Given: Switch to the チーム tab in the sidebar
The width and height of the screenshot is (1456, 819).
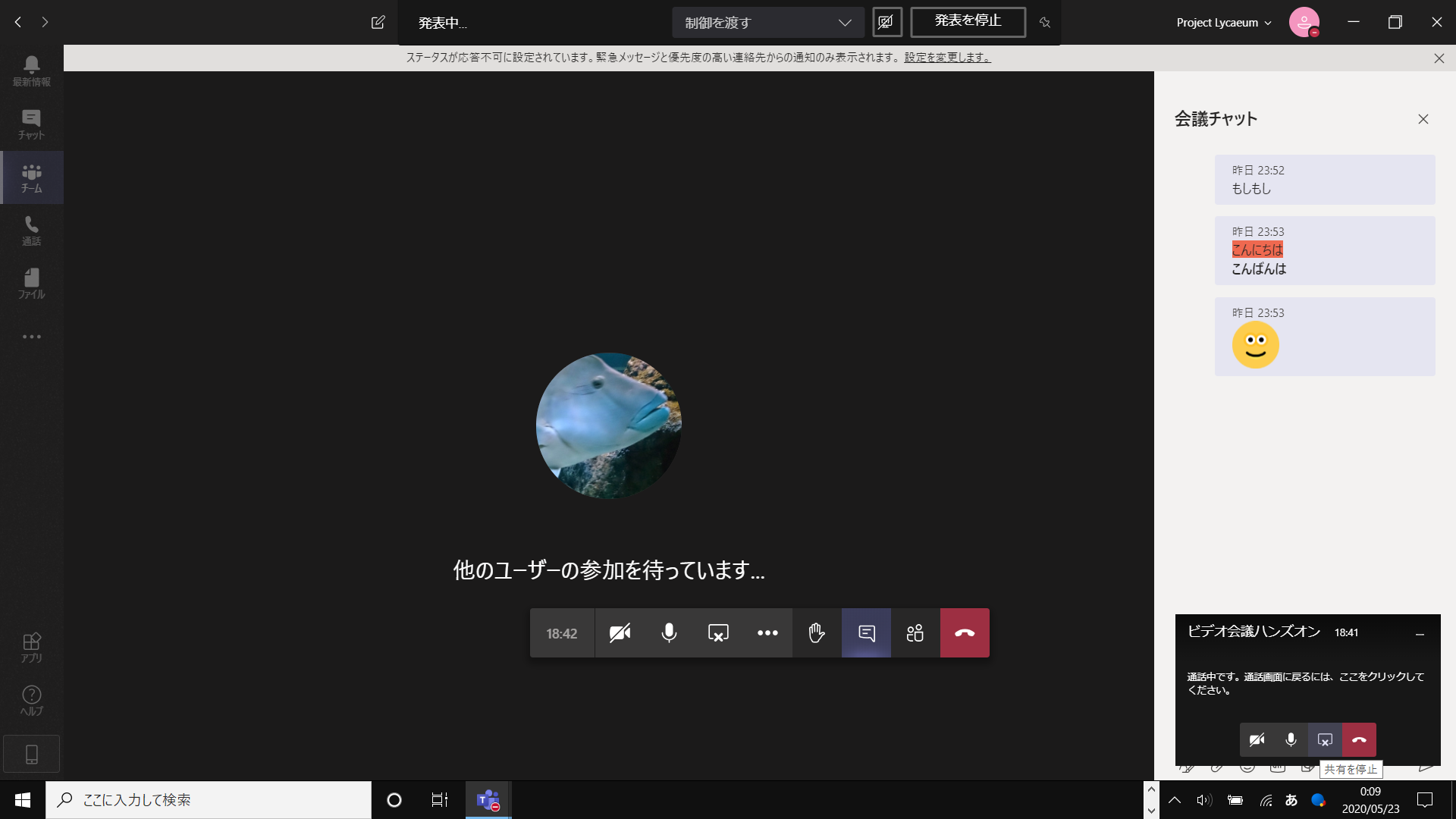Looking at the screenshot, I should (x=31, y=177).
